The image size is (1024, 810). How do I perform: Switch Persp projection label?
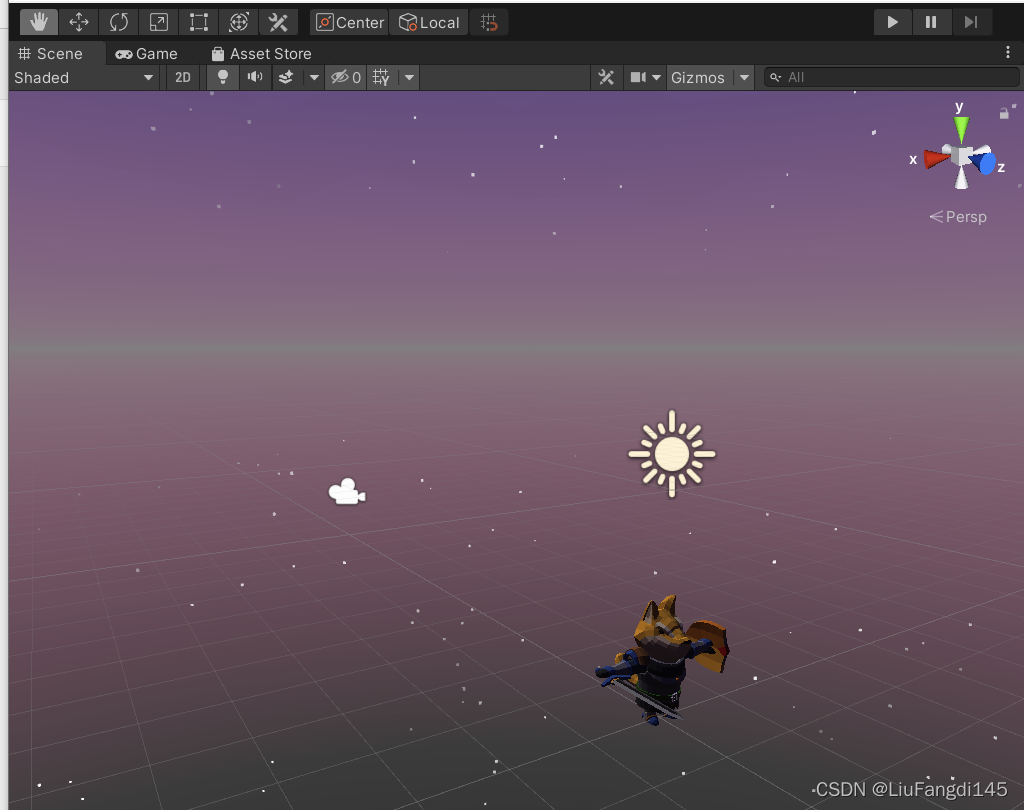958,217
